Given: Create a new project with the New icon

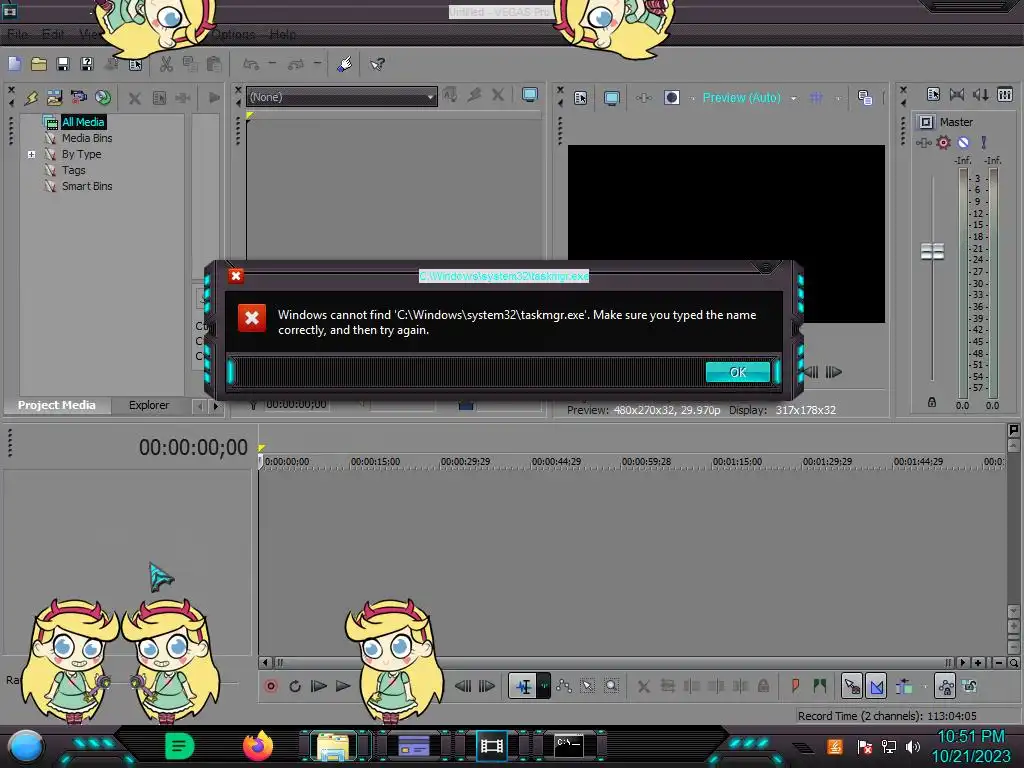Looking at the screenshot, I should [x=14, y=63].
